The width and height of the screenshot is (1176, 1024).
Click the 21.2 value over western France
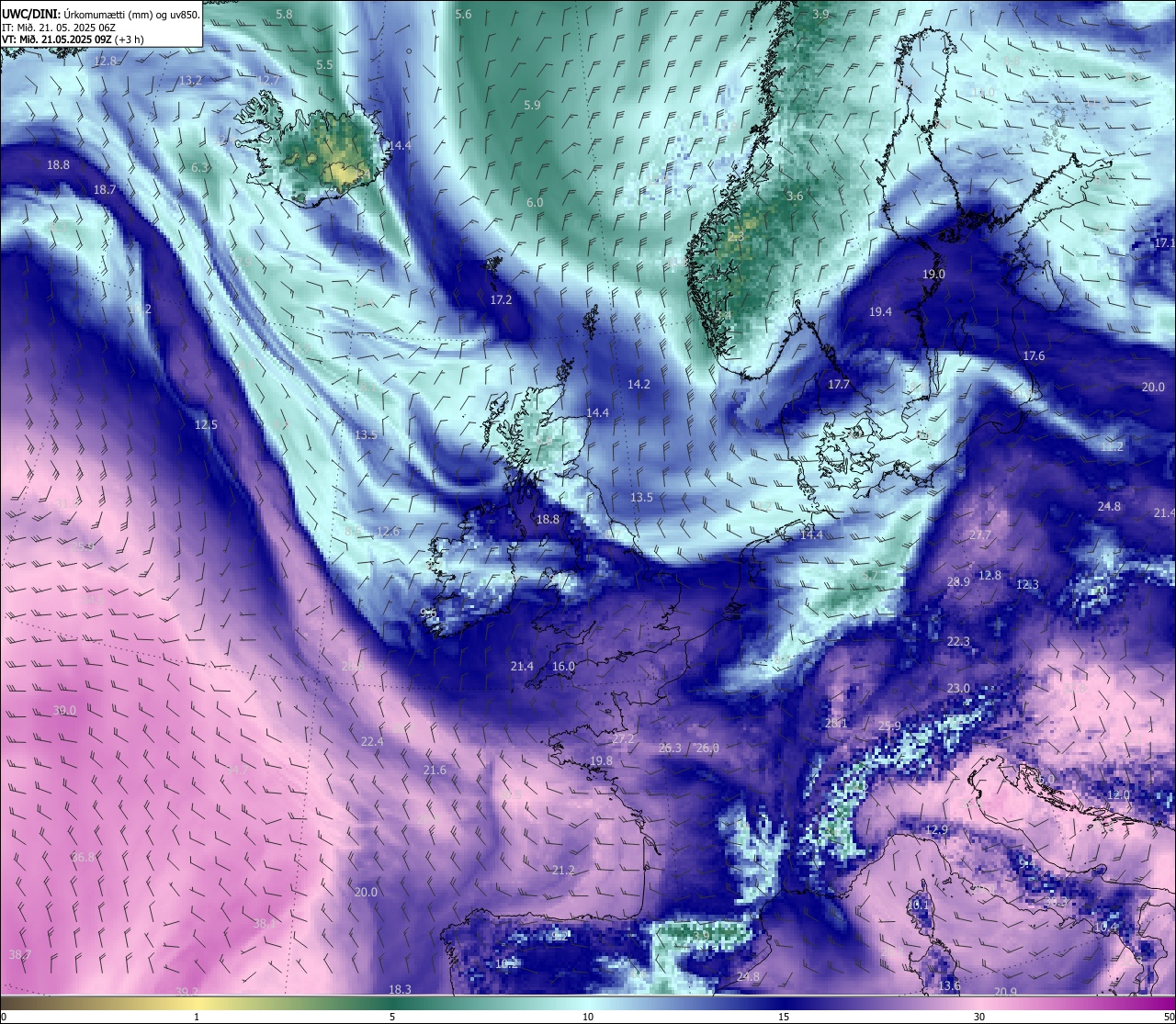point(563,871)
